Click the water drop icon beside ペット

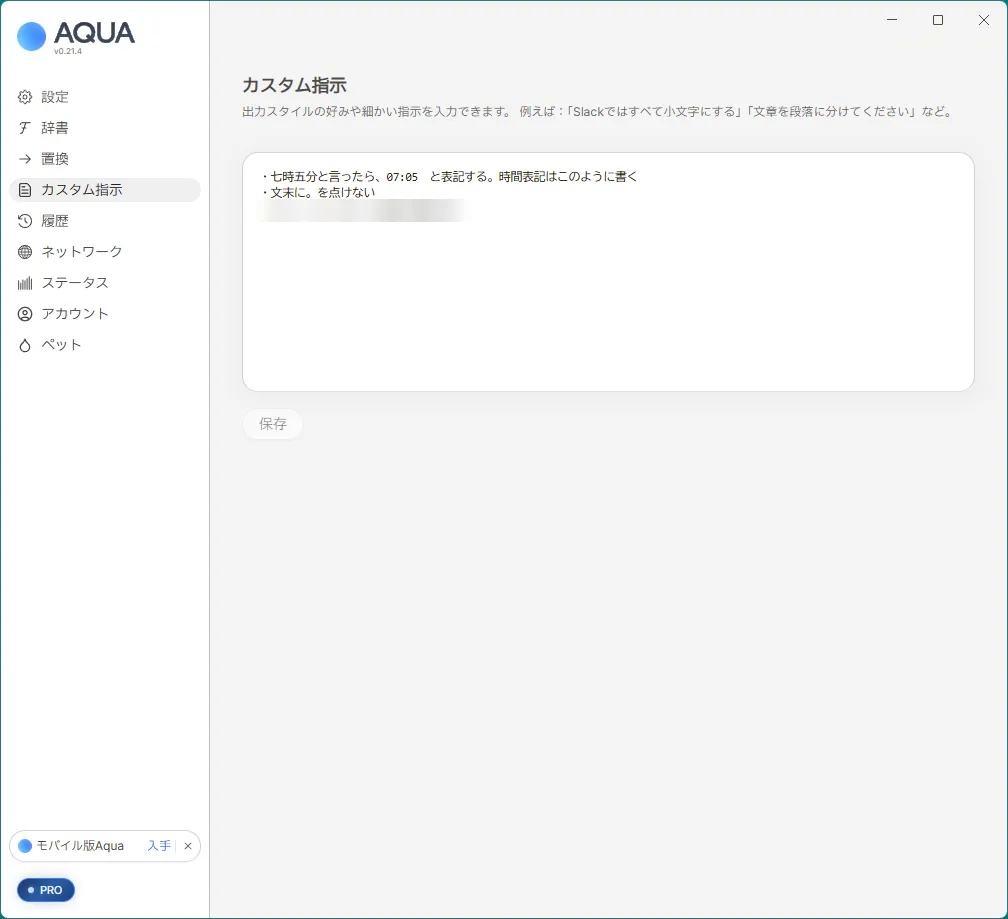click(25, 345)
